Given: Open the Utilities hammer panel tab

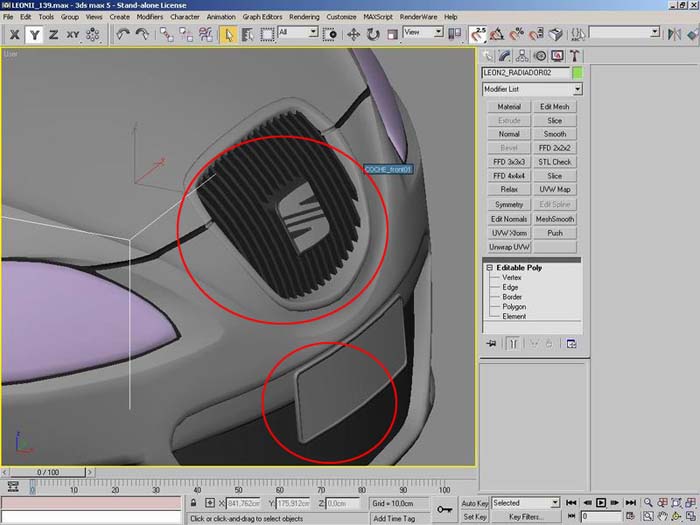Looking at the screenshot, I should (x=574, y=55).
